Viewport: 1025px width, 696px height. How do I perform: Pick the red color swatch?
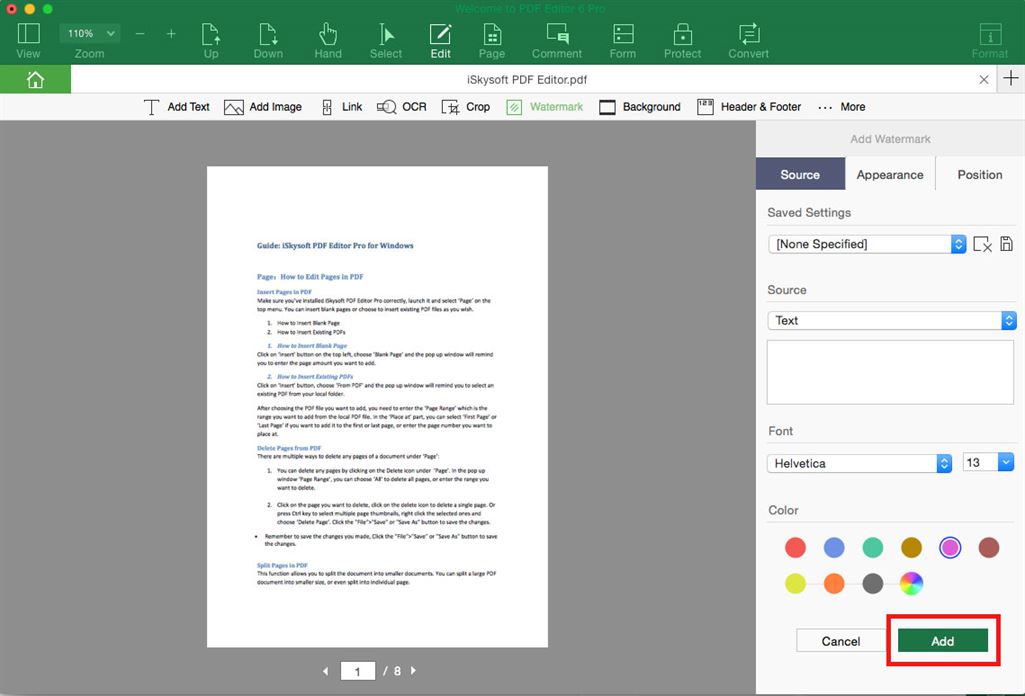coord(795,548)
